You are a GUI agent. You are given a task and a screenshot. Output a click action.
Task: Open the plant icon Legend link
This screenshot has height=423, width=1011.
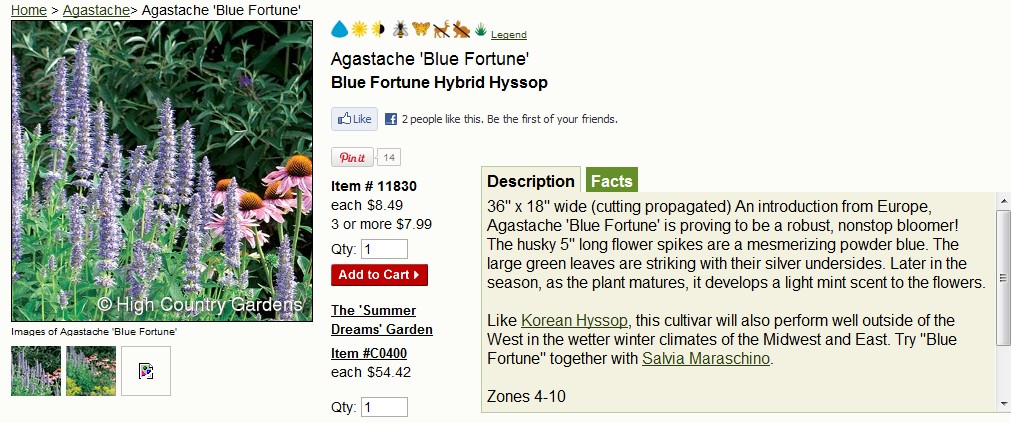click(x=509, y=35)
